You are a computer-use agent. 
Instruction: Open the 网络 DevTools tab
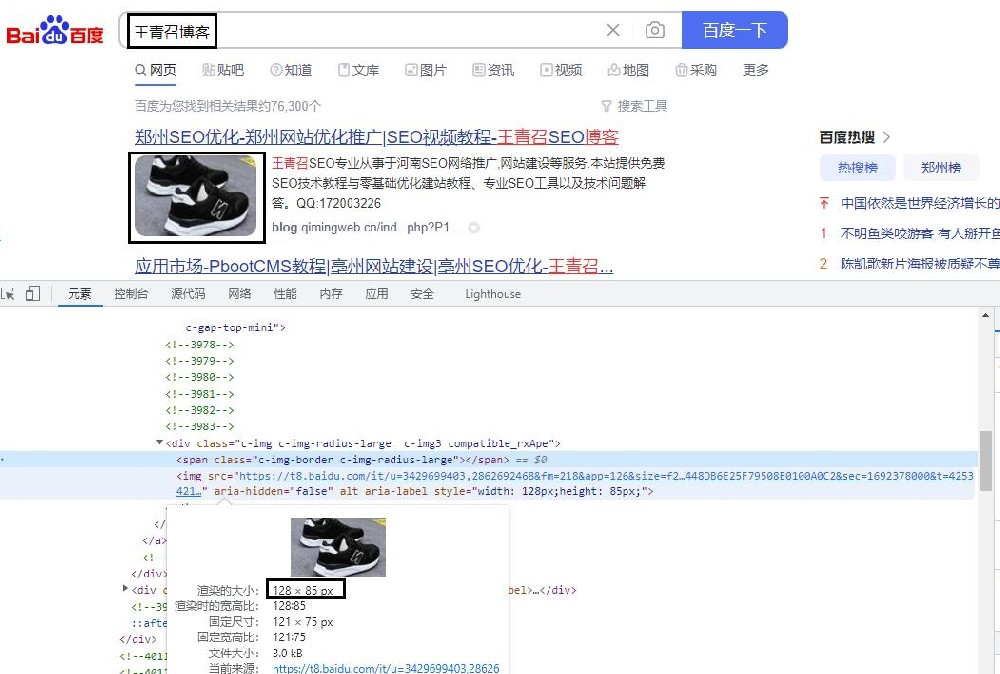tap(239, 294)
